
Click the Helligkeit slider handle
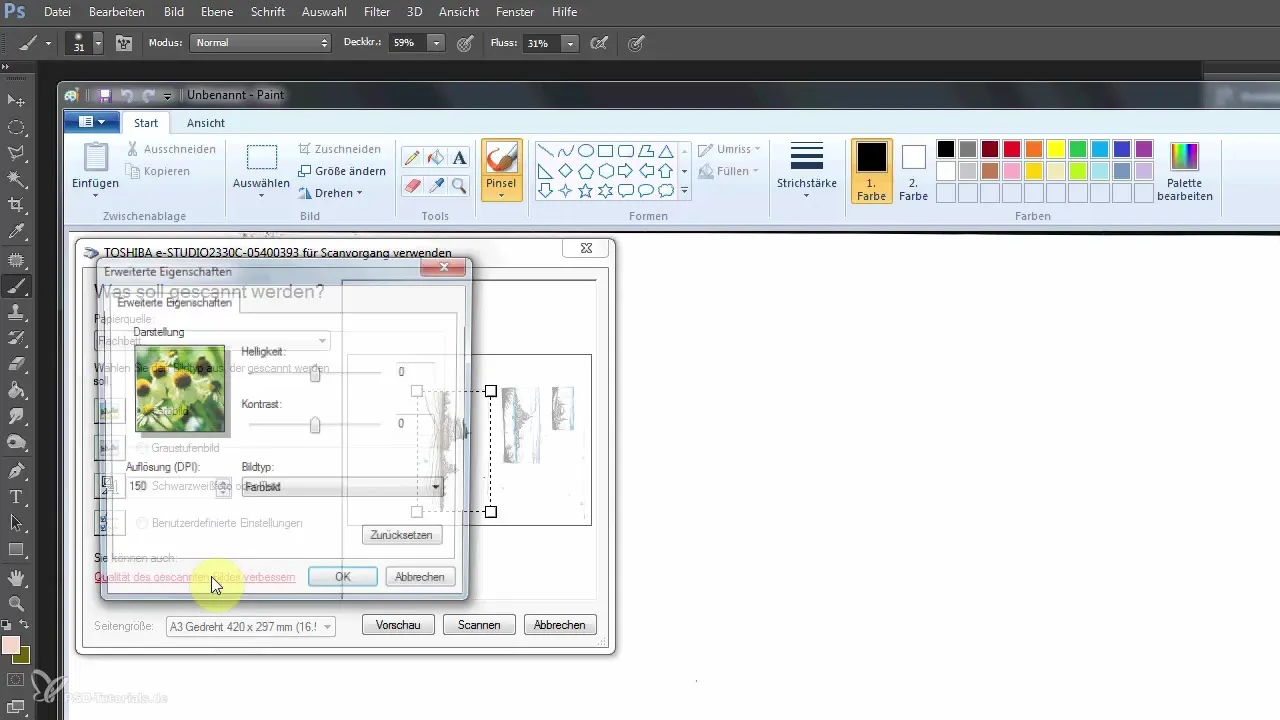coord(315,373)
